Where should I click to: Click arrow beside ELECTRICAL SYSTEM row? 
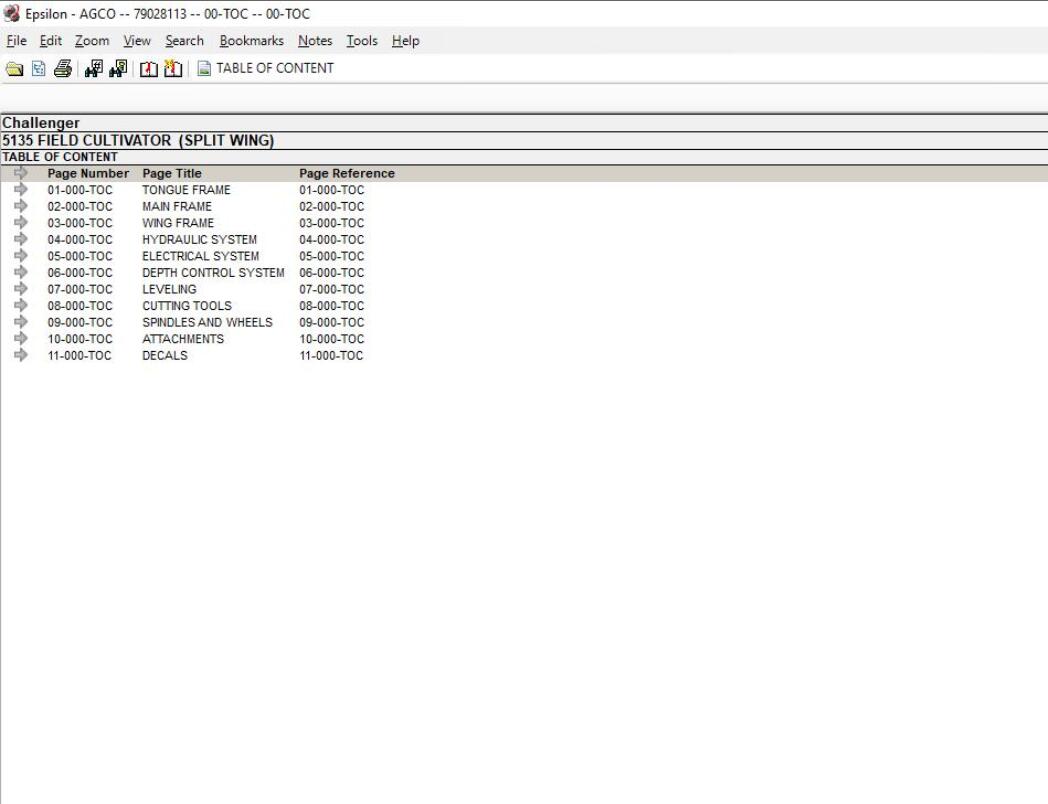pyautogui.click(x=21, y=256)
